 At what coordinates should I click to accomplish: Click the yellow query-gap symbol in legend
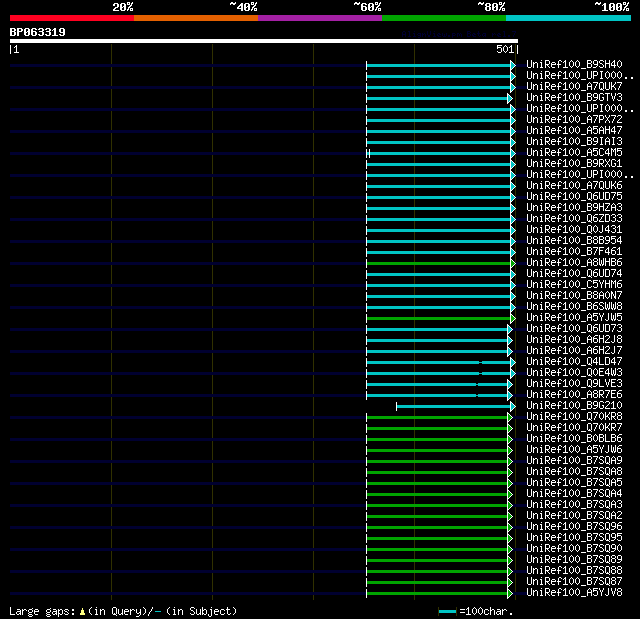pos(82,611)
